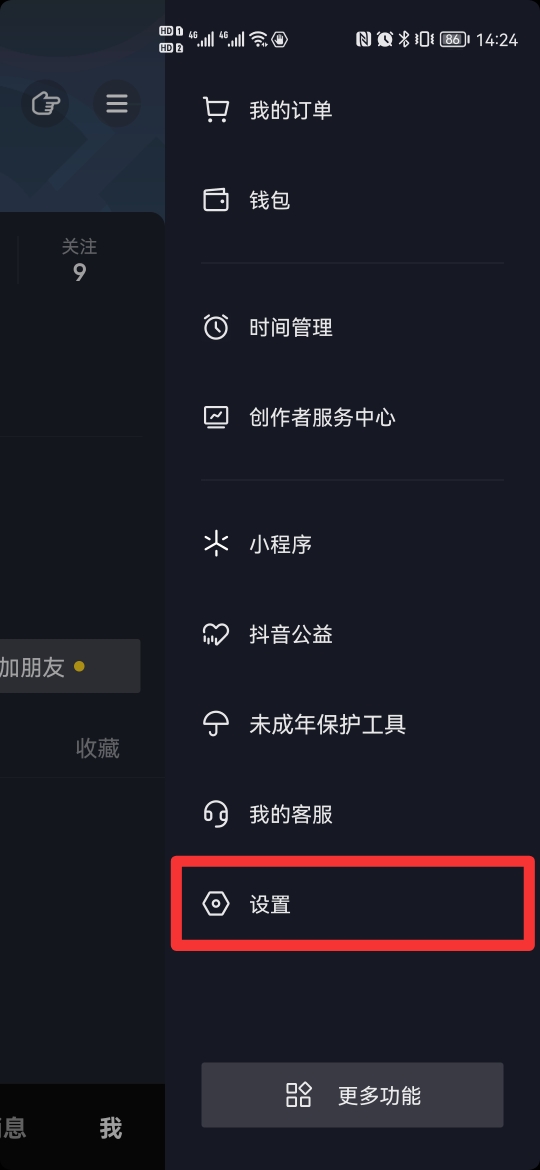540x1170 pixels.
Task: Tap the 钱包 wallet icon
Action: 216,200
